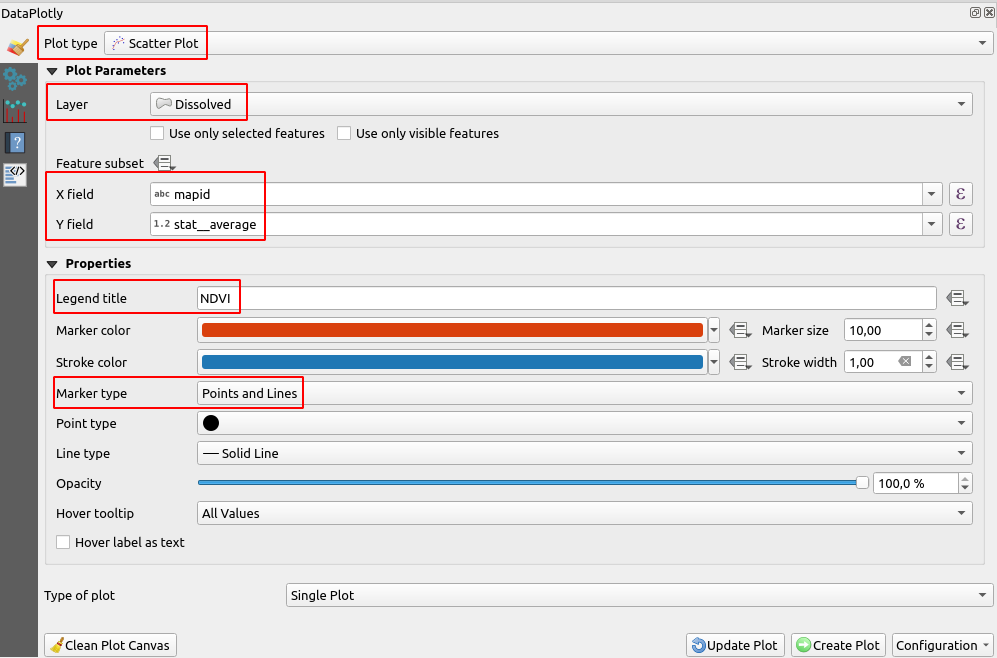The image size is (997, 658).
Task: Open the Plot Settings gears icon in sidebar
Action: (x=15, y=80)
